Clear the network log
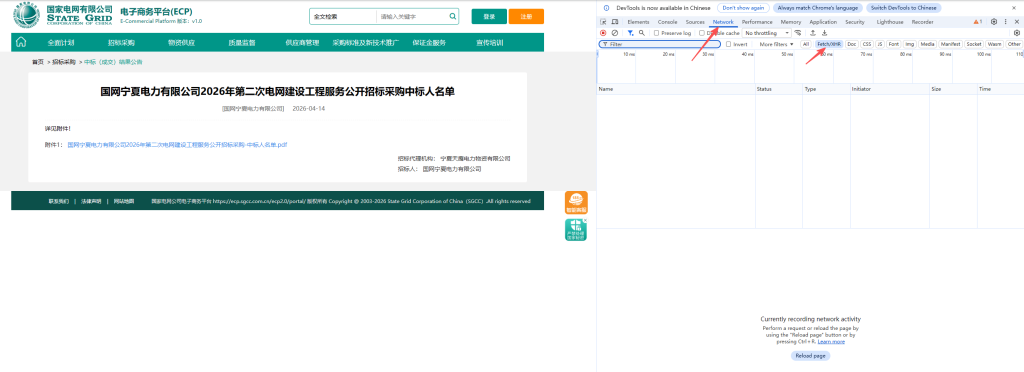This screenshot has width=1024, height=372. [615, 33]
